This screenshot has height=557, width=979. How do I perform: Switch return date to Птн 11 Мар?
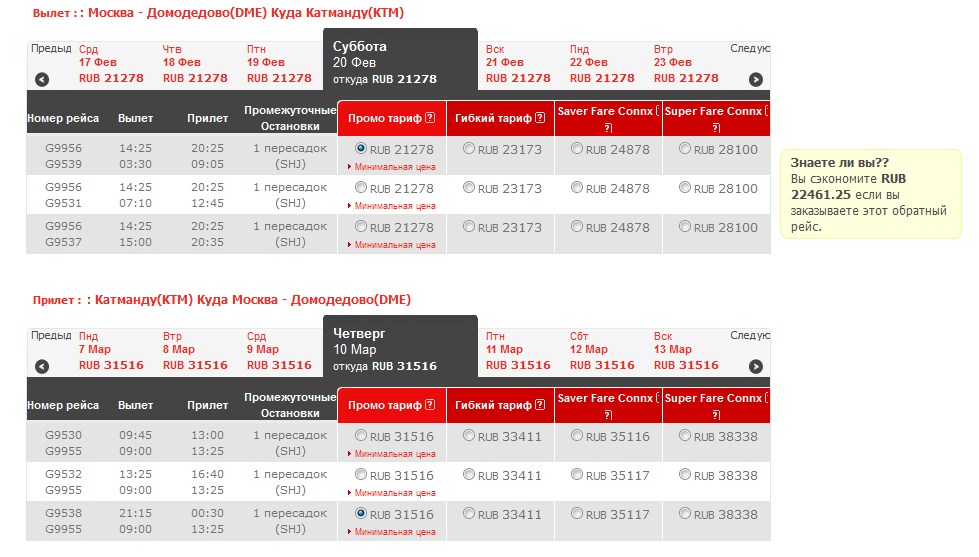[517, 351]
